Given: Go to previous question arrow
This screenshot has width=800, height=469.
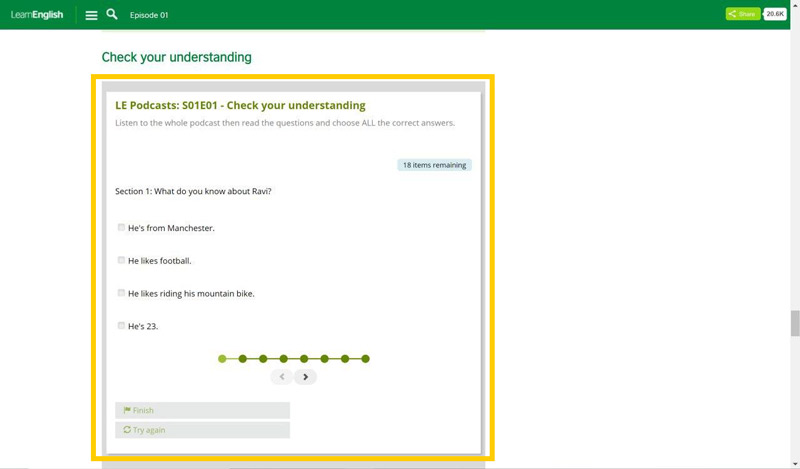Looking at the screenshot, I should (282, 377).
